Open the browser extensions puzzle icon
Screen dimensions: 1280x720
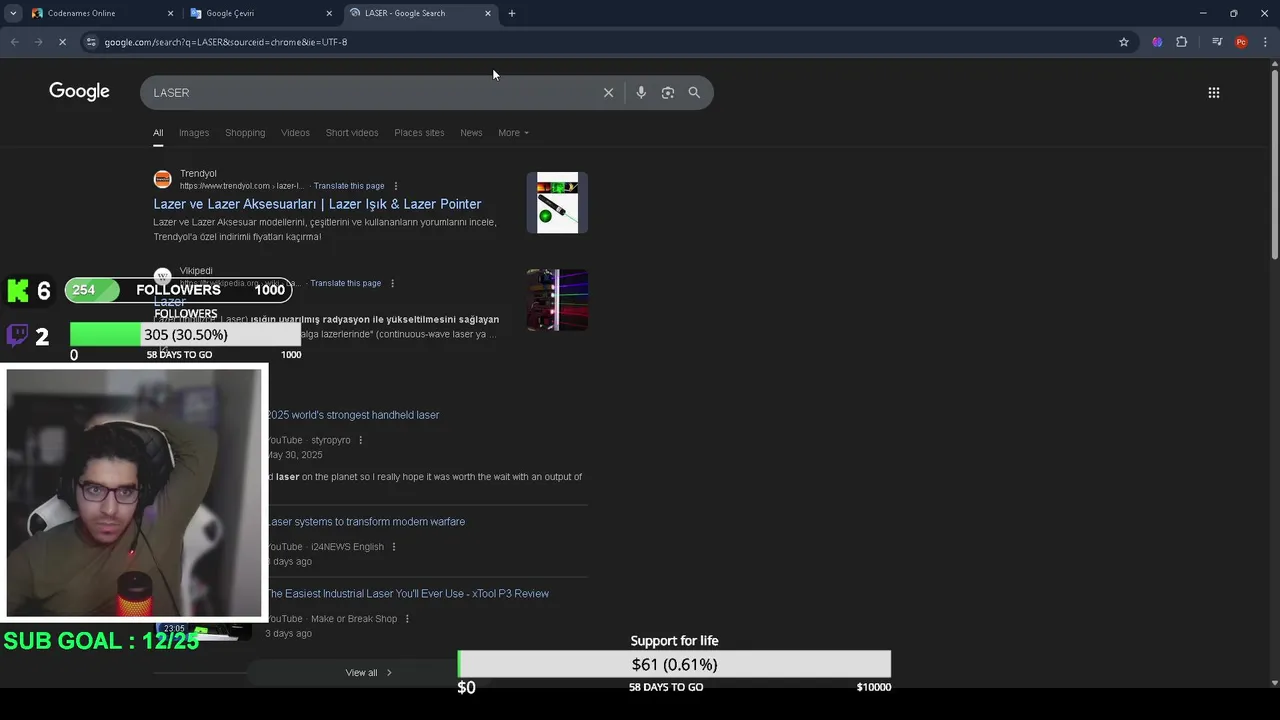point(1181,42)
